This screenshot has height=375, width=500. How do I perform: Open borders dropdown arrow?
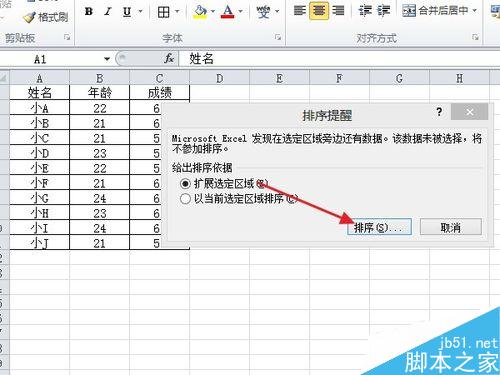click(177, 12)
